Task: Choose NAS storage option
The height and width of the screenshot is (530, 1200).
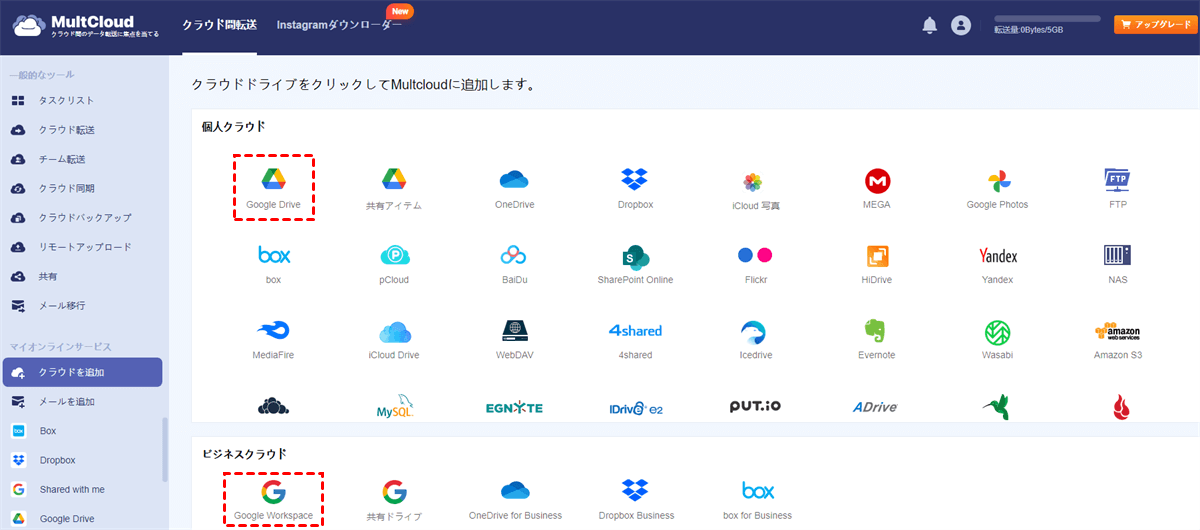Action: [x=1117, y=263]
